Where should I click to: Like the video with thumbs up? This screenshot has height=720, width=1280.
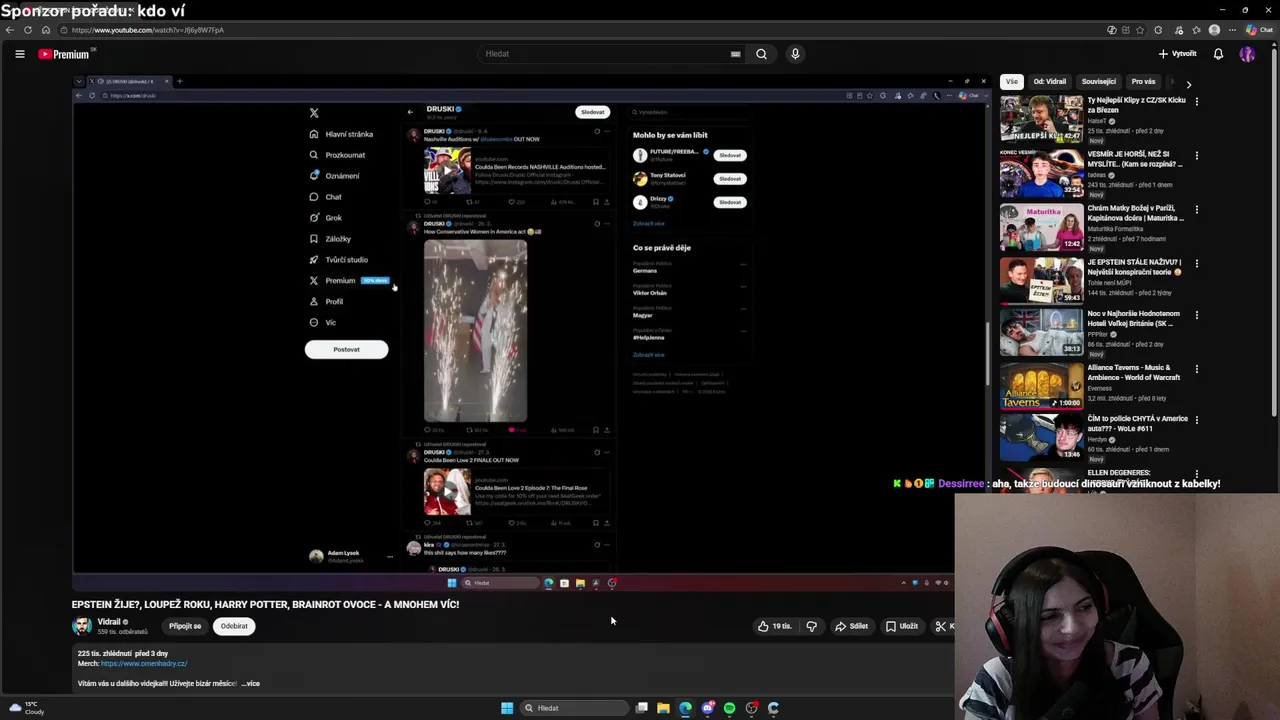[774, 626]
